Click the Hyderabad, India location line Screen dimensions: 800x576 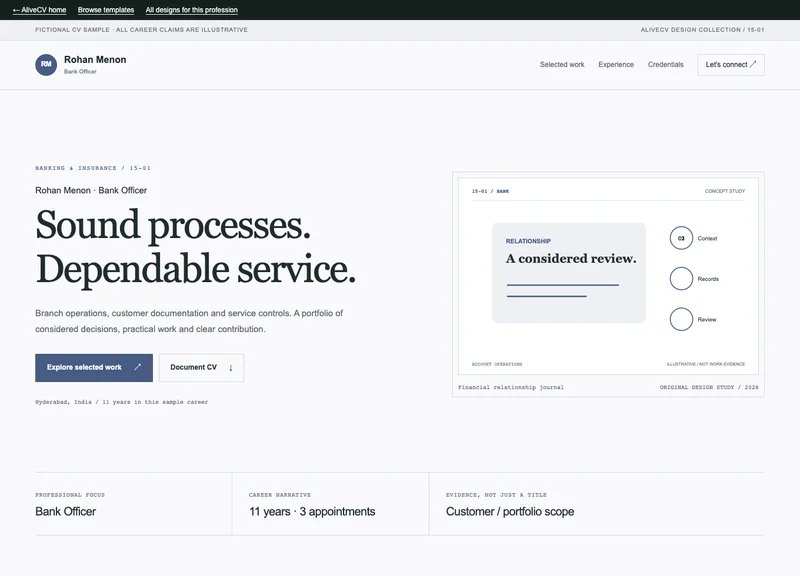(x=121, y=402)
